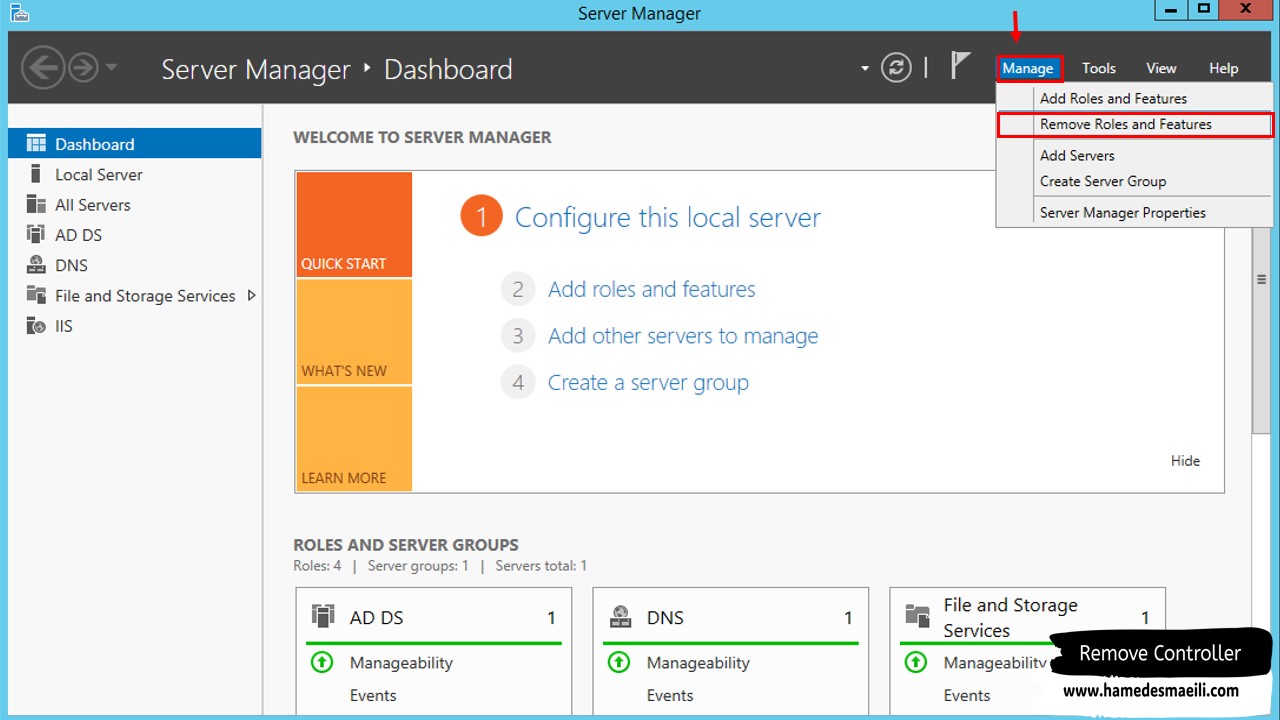The image size is (1280, 720).
Task: Click Configure this local server link
Action: click(667, 218)
